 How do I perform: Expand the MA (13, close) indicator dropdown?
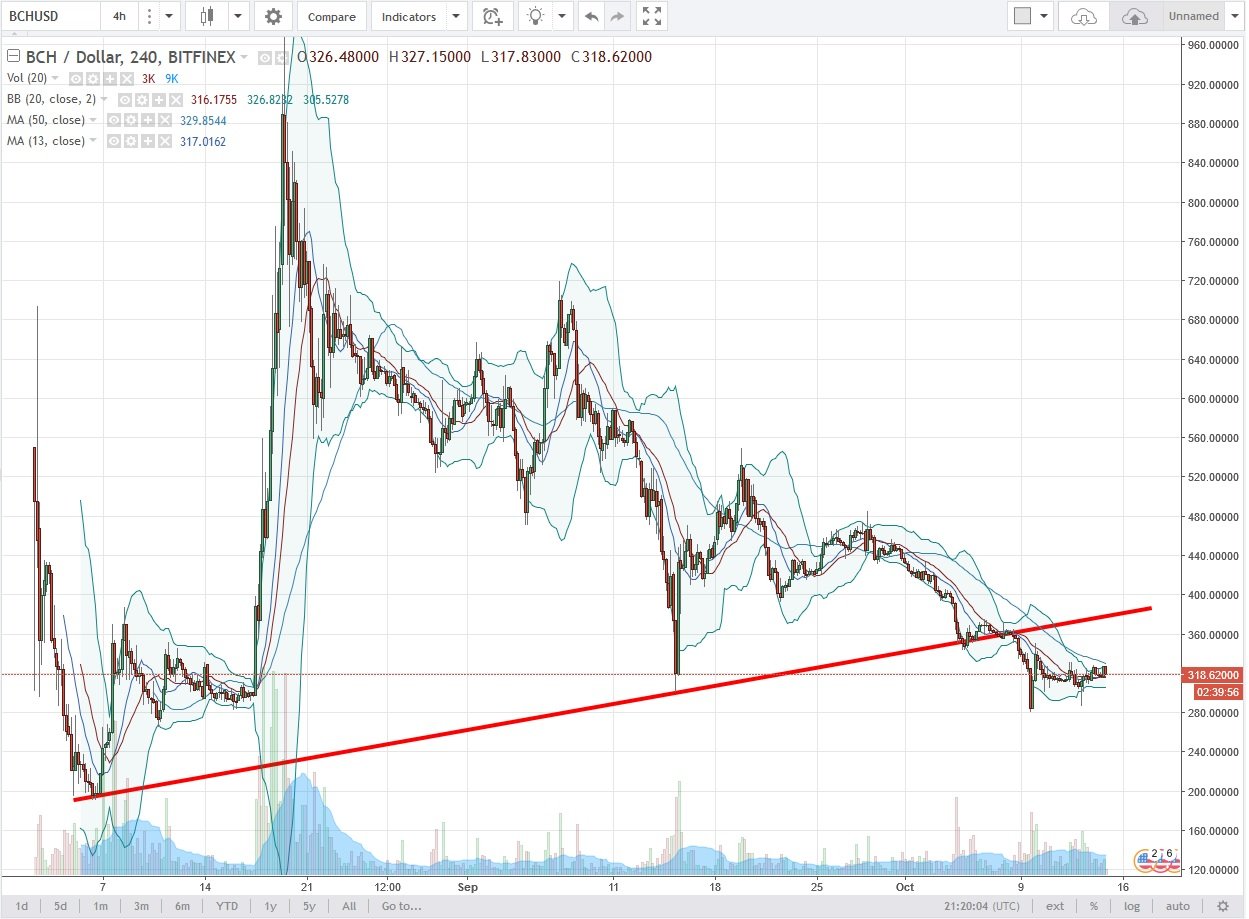click(x=92, y=140)
